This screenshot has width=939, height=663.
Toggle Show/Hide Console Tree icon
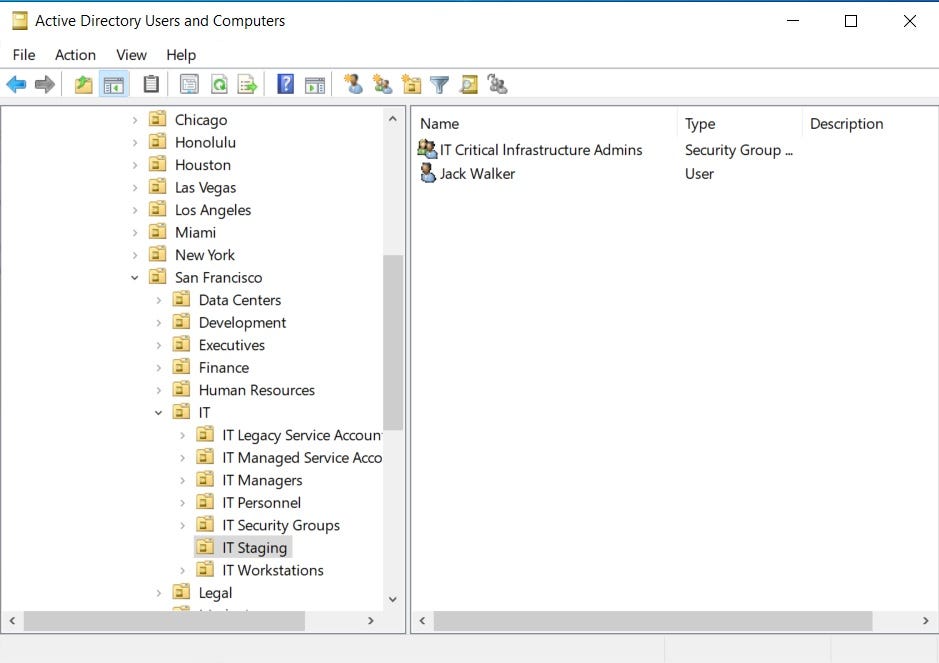(x=114, y=84)
